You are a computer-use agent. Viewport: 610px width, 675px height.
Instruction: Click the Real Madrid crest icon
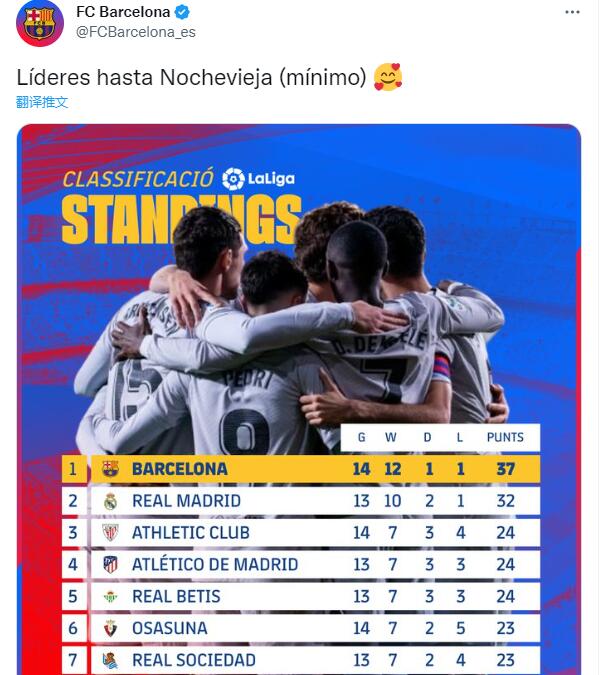(110, 501)
